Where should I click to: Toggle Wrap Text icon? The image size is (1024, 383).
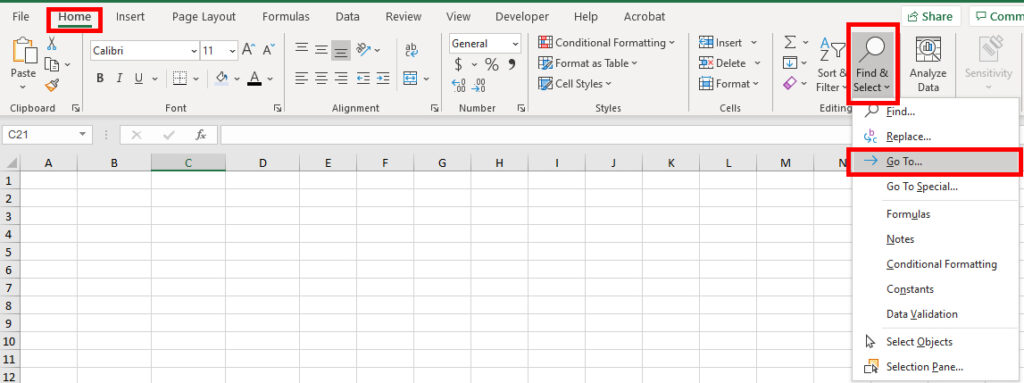tap(411, 50)
